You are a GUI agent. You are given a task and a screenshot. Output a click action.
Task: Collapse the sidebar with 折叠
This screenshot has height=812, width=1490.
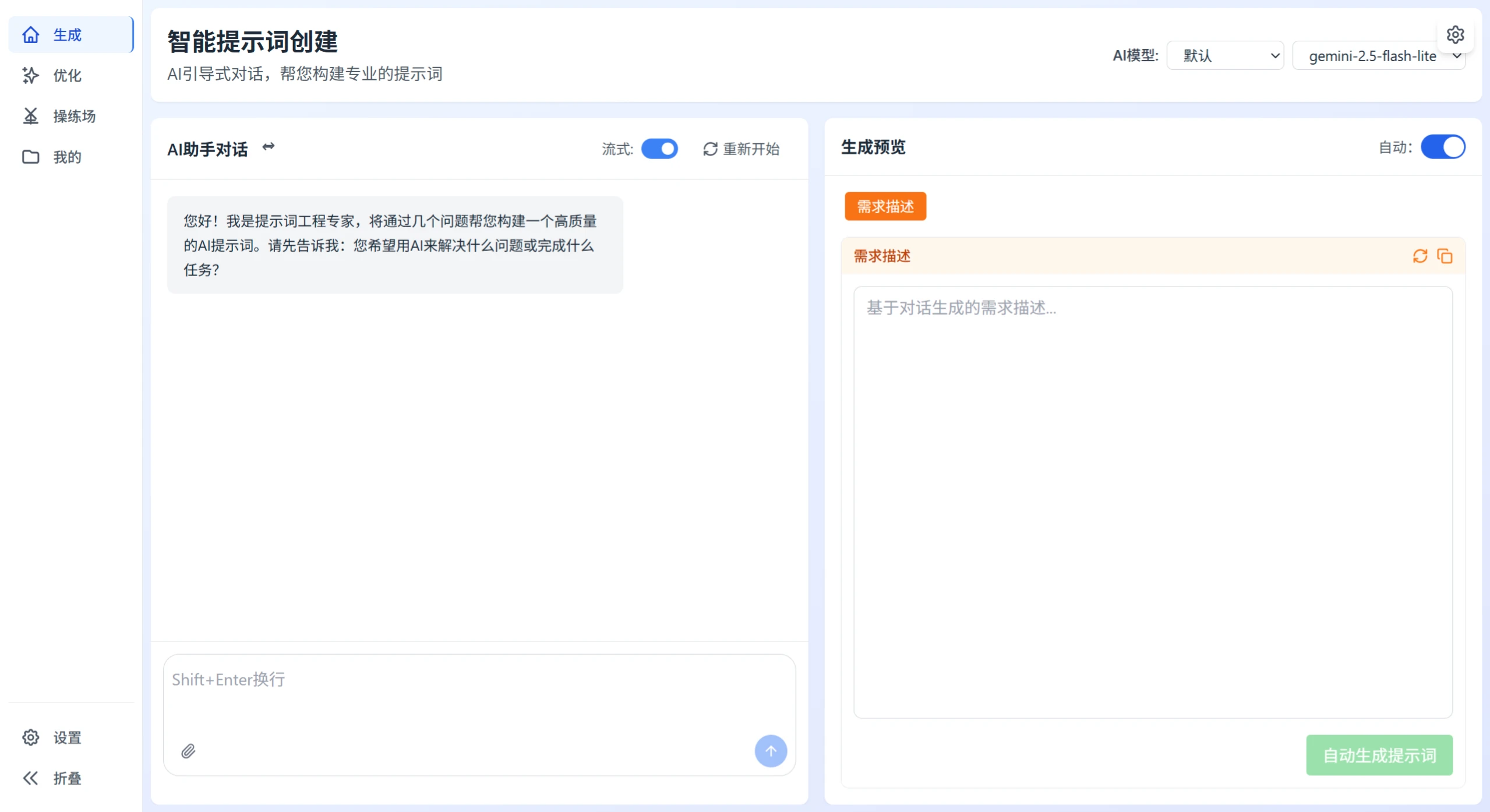71,778
